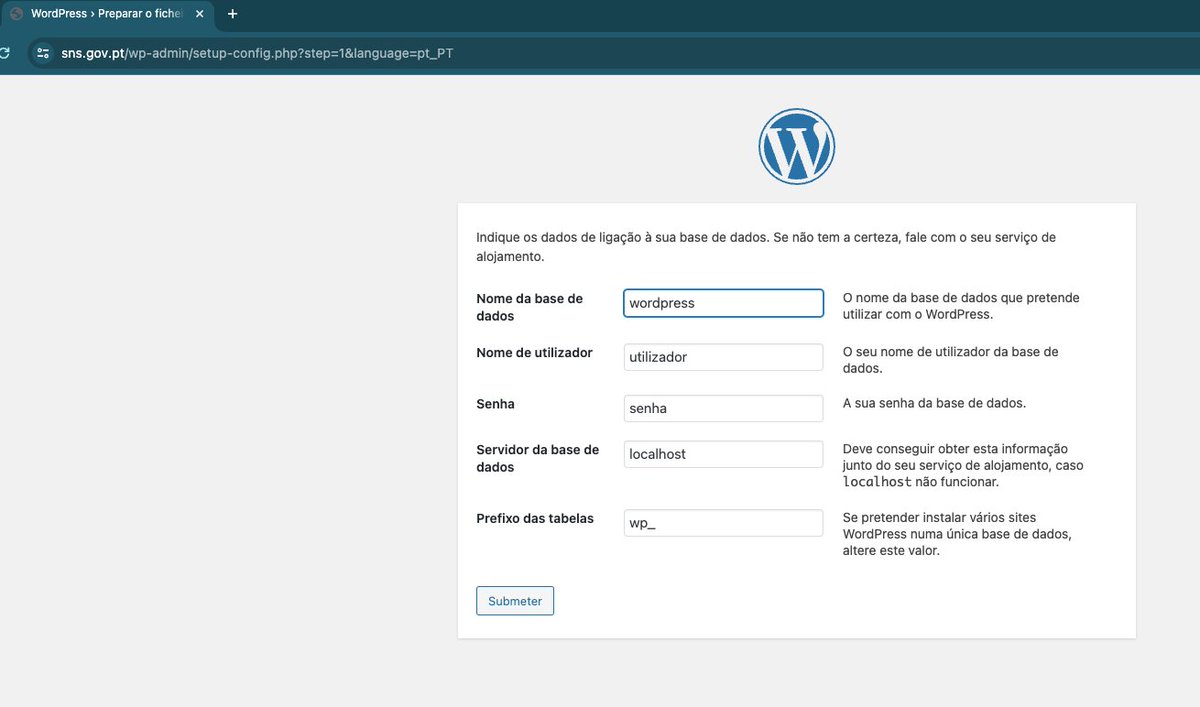Click the utilizador username field

click(723, 357)
